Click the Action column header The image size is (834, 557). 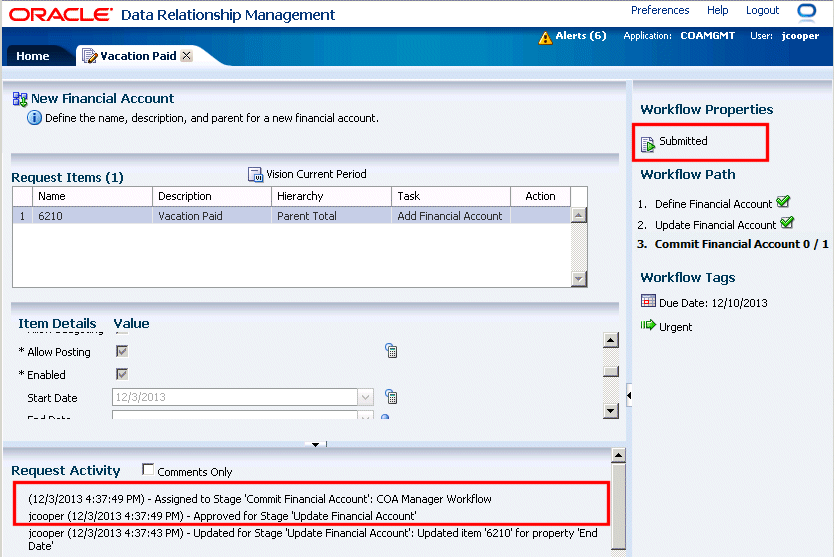coord(540,196)
